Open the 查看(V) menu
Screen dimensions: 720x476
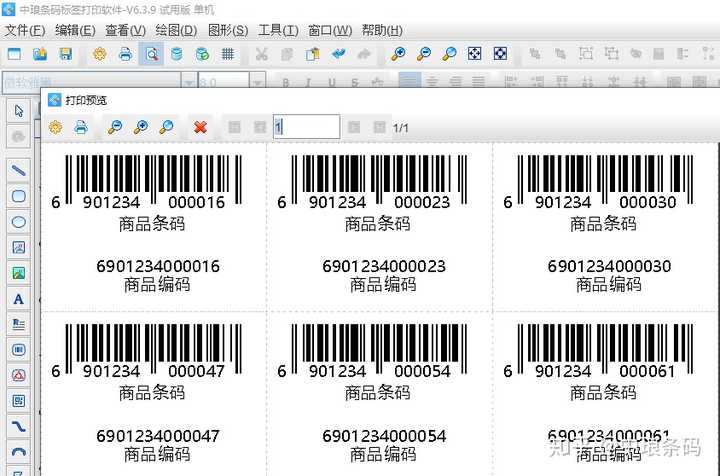click(x=125, y=31)
